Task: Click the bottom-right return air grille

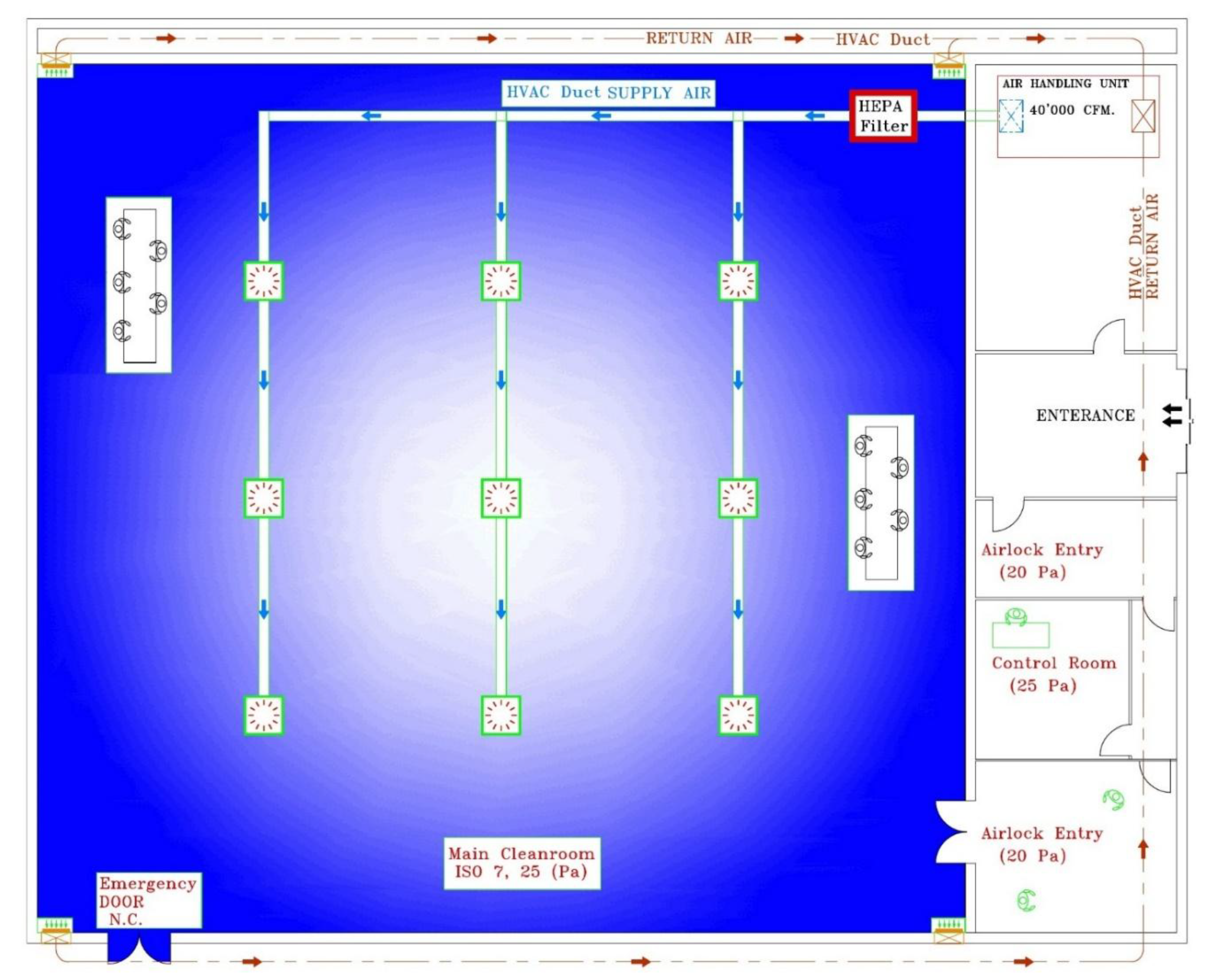Action: click(x=948, y=931)
